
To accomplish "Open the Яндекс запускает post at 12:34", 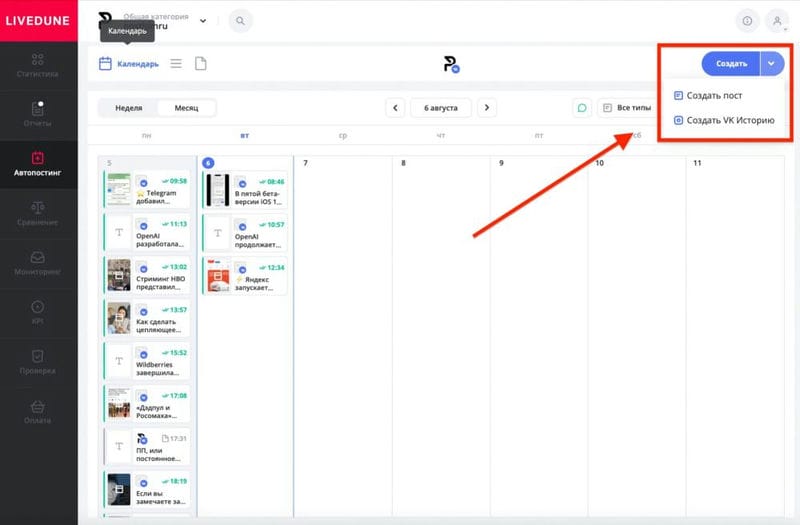I will [245, 276].
